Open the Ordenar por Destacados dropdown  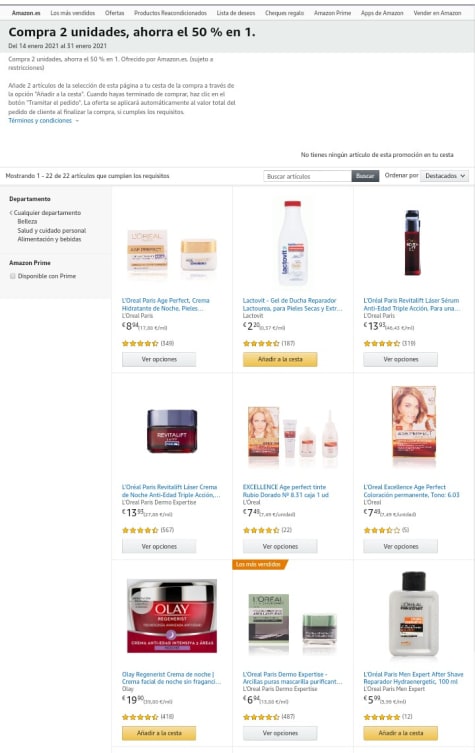(x=444, y=176)
